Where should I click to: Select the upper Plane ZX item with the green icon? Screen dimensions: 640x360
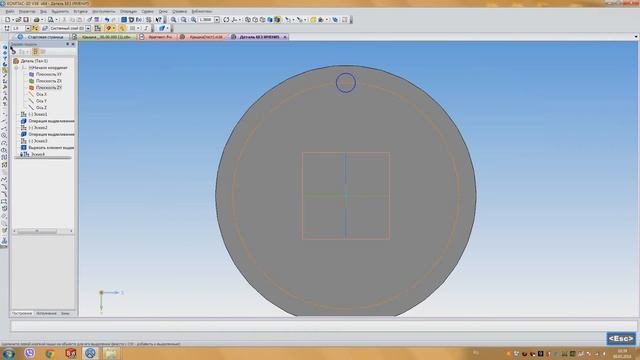[x=45, y=81]
